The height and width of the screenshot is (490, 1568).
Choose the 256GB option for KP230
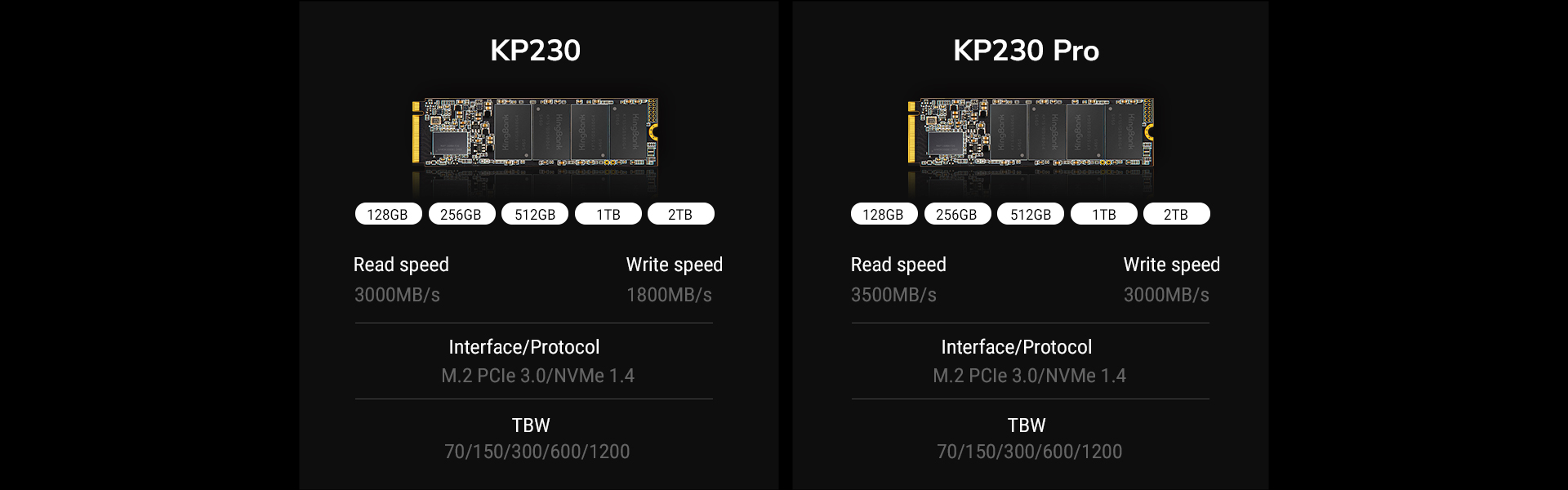coord(461,214)
